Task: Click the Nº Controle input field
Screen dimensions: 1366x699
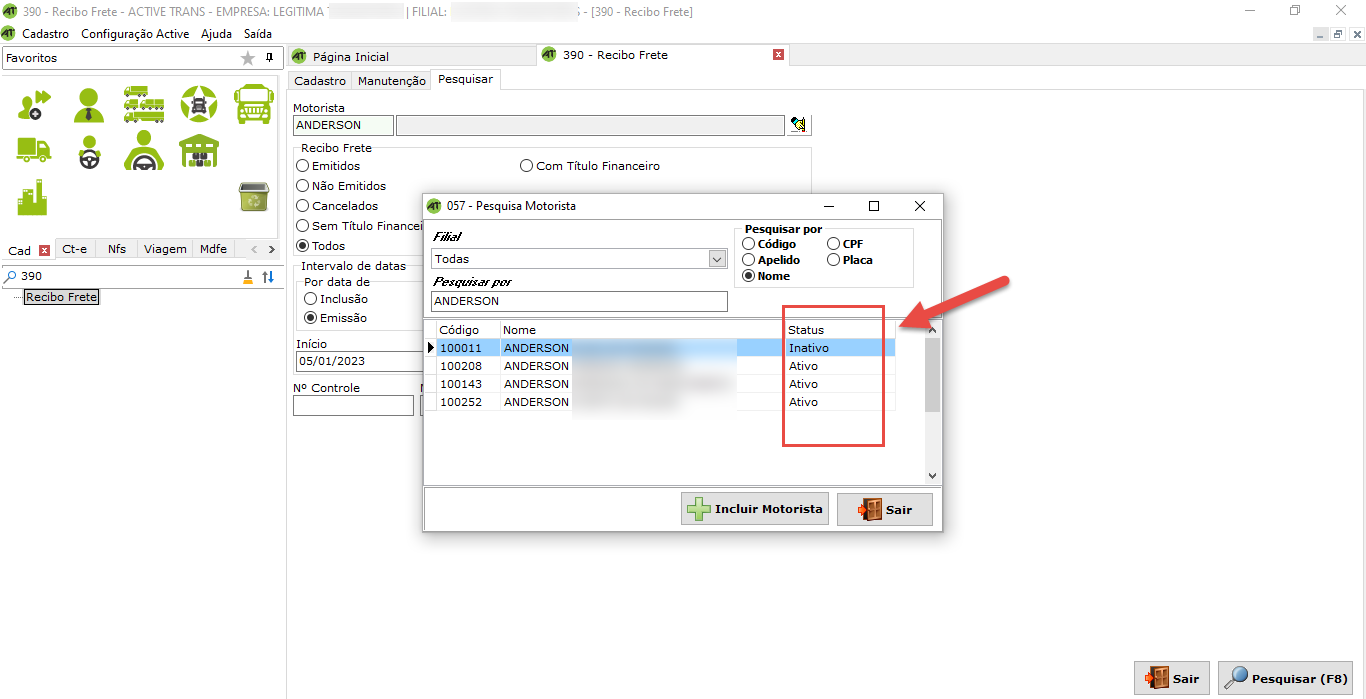Action: click(353, 405)
